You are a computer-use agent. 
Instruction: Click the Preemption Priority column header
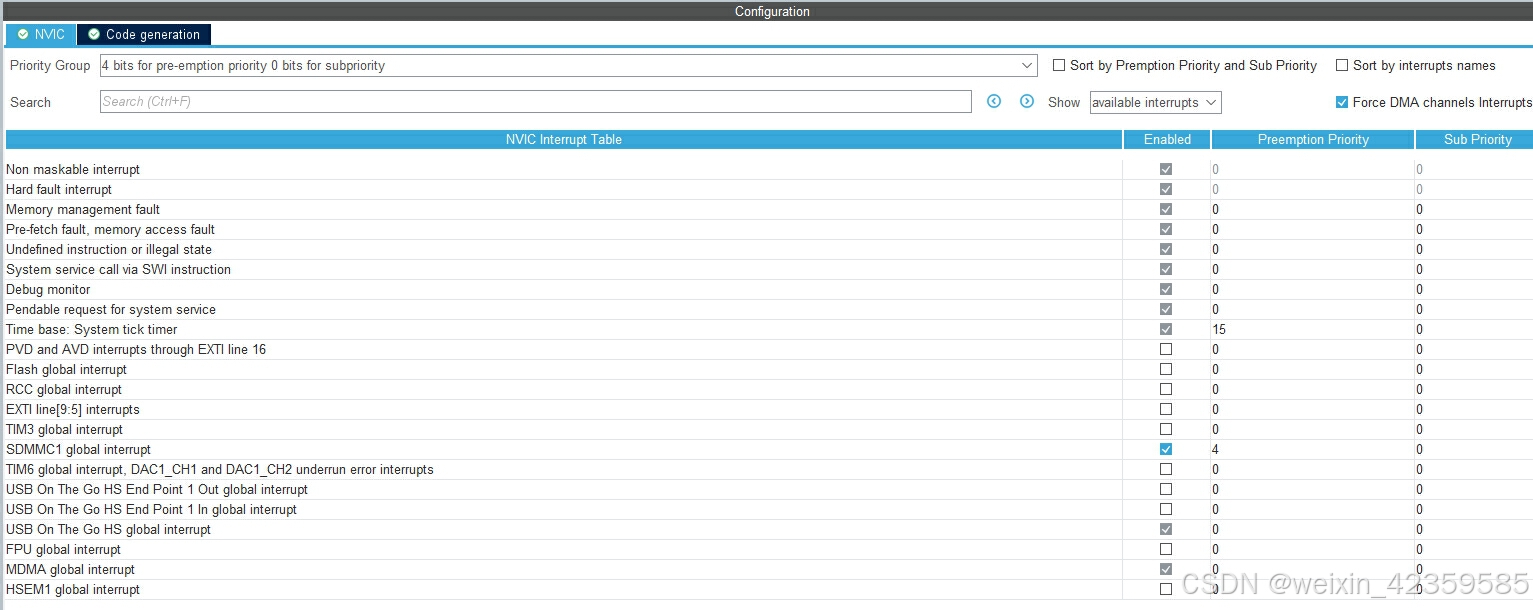[1313, 140]
